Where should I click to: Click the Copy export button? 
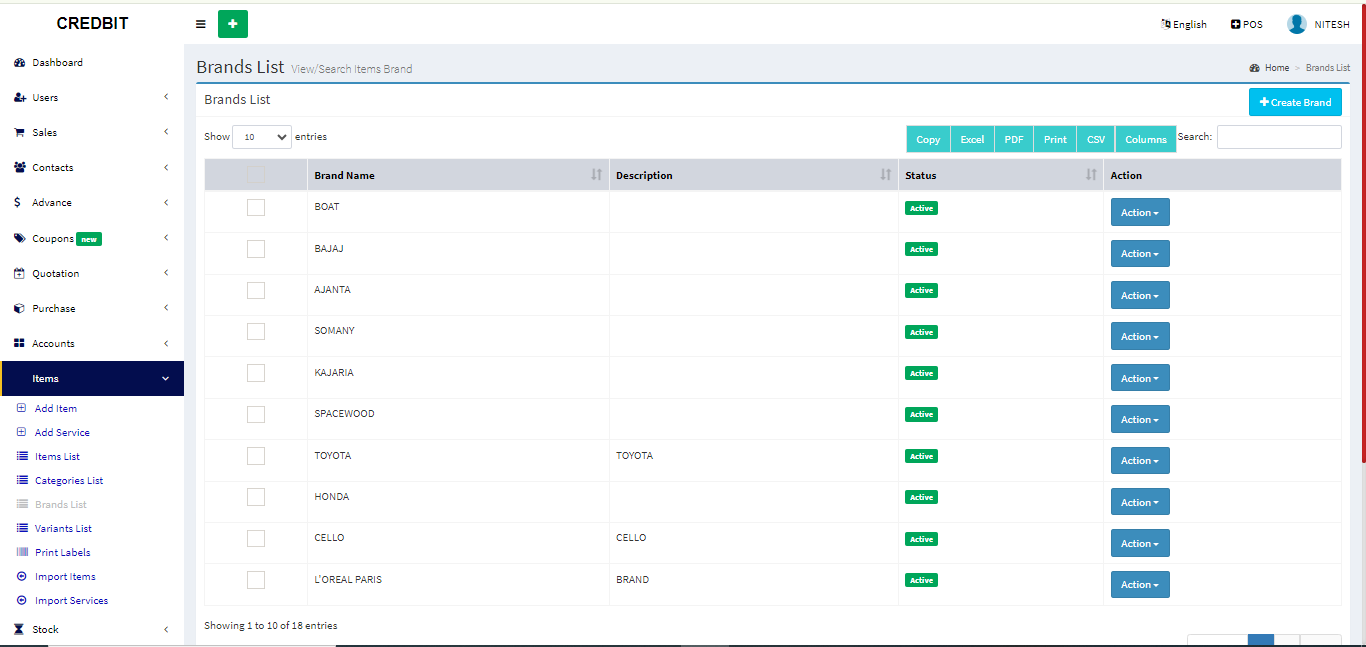coord(928,139)
